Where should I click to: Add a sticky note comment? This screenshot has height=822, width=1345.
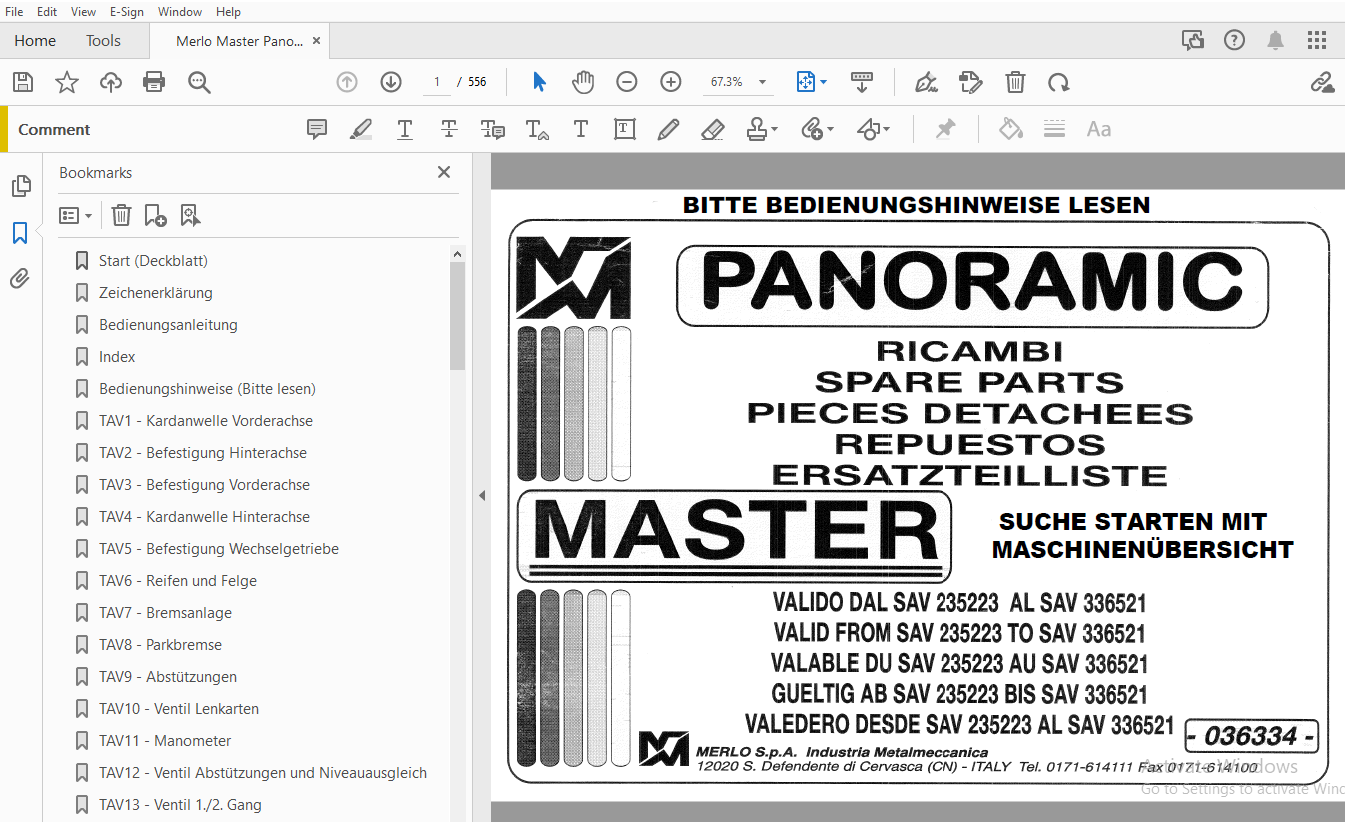[x=317, y=129]
